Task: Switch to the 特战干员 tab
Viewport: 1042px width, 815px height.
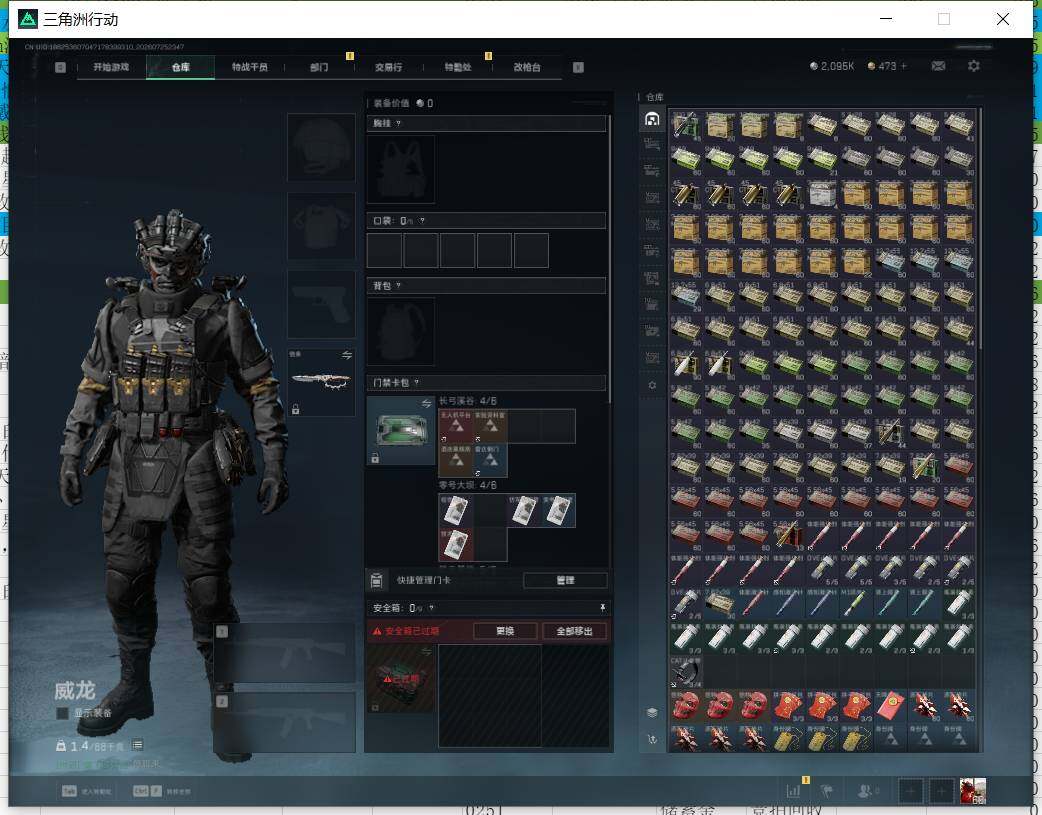Action: click(x=250, y=67)
